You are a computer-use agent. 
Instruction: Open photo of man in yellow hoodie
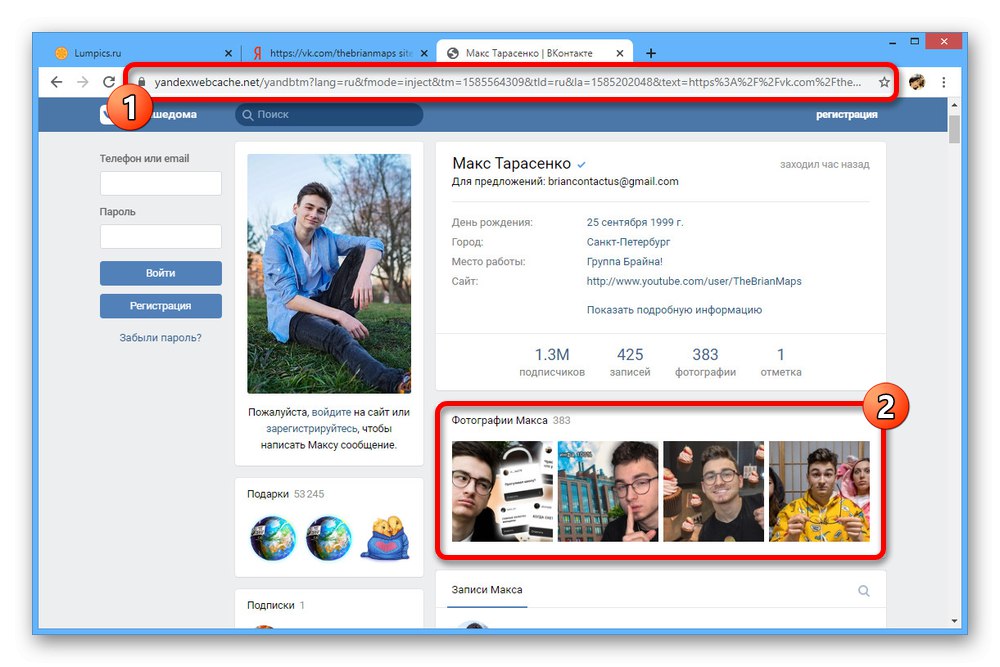(820, 492)
